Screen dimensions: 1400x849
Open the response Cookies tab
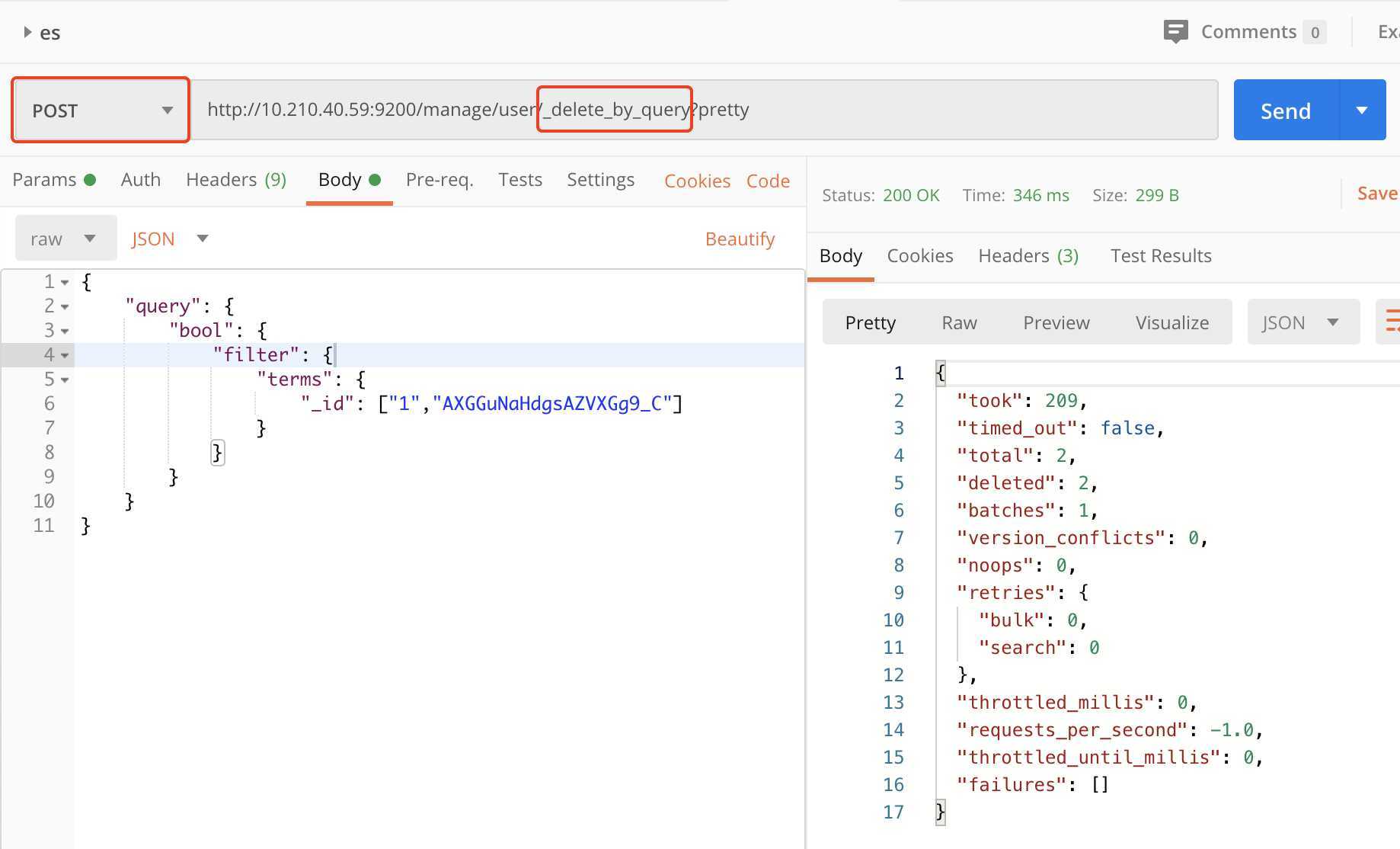click(920, 256)
